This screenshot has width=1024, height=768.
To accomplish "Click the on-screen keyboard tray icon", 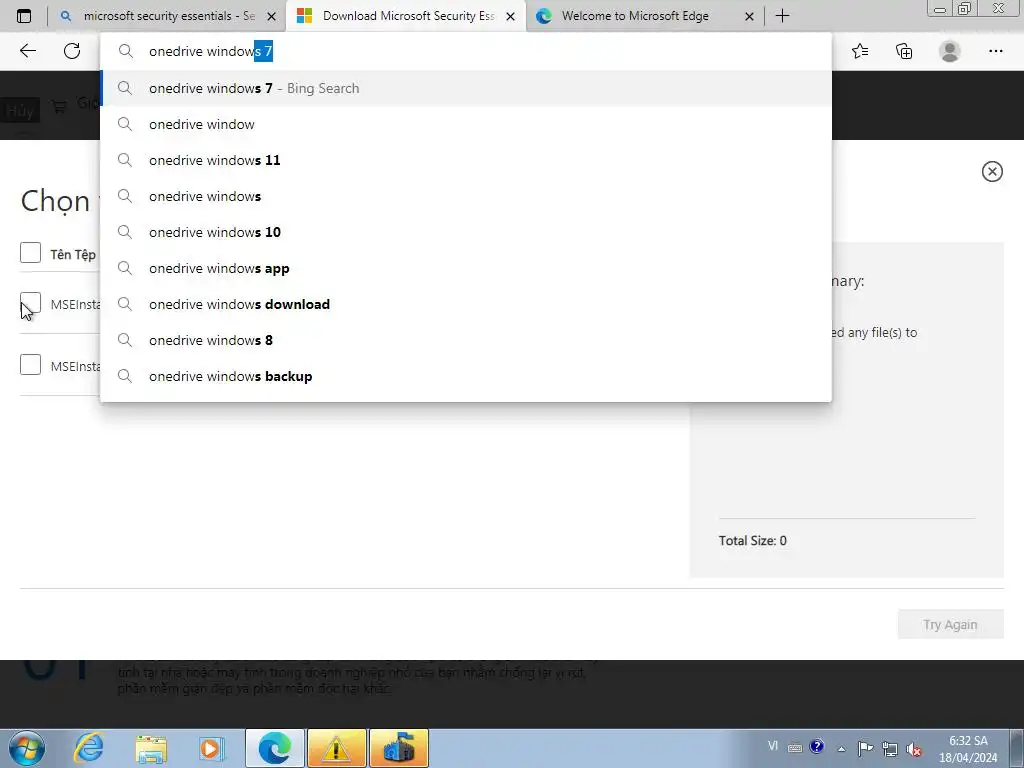I will coord(795,748).
